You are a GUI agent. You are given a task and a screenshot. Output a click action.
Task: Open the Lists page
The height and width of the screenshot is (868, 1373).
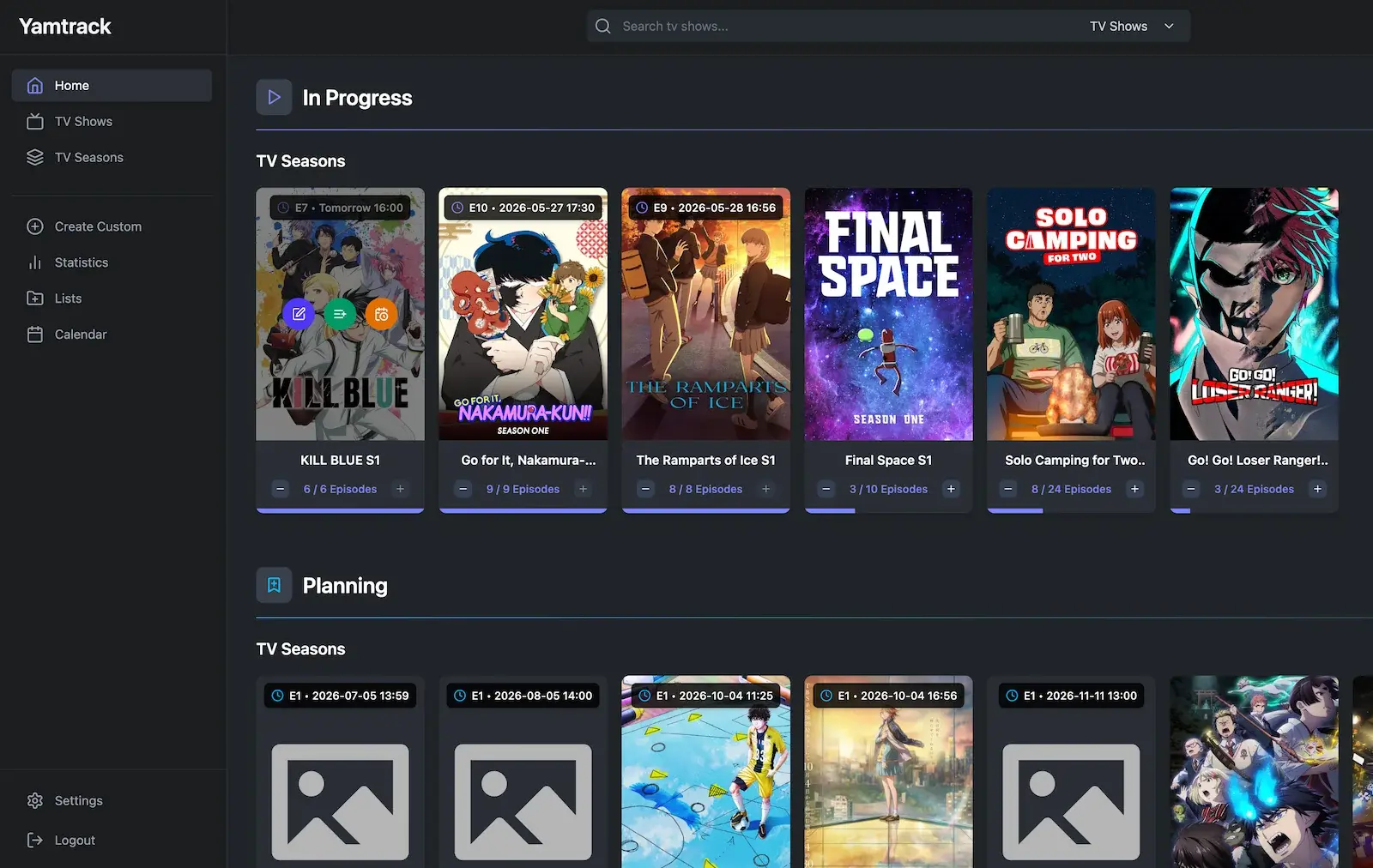pos(112,298)
